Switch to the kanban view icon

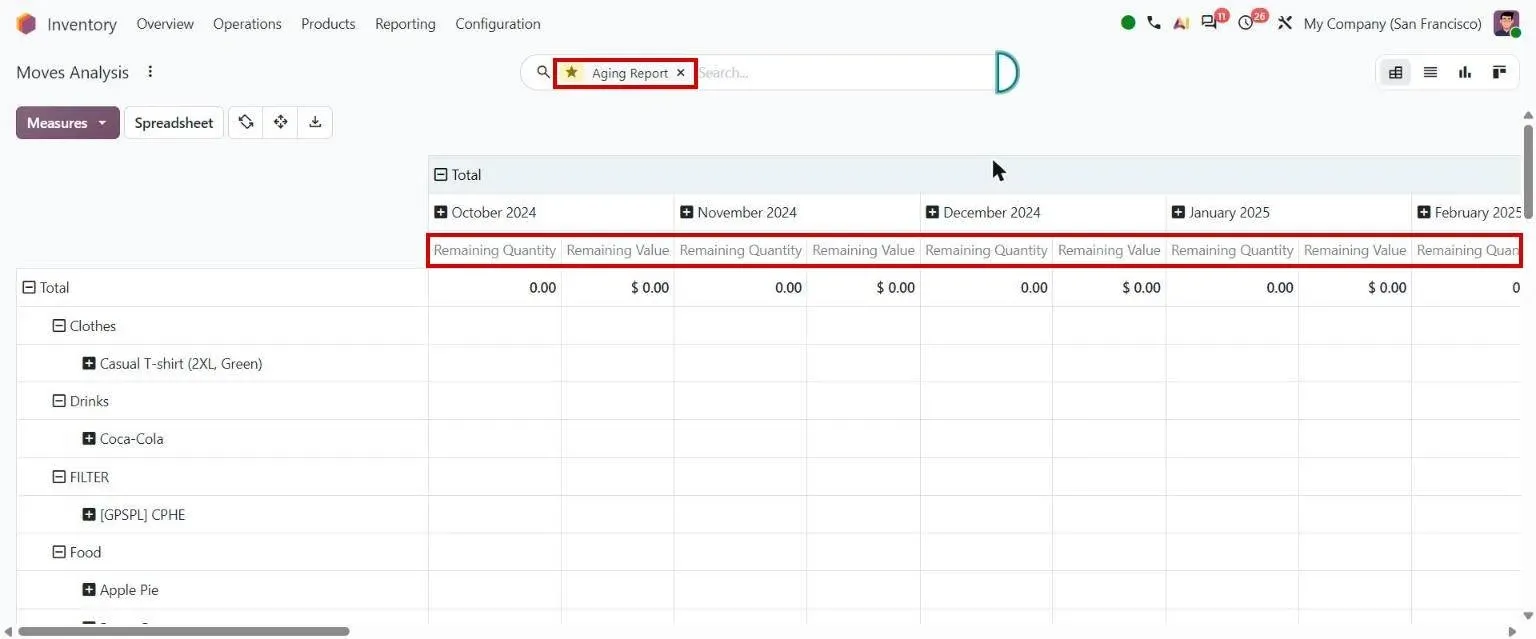coord(1499,72)
